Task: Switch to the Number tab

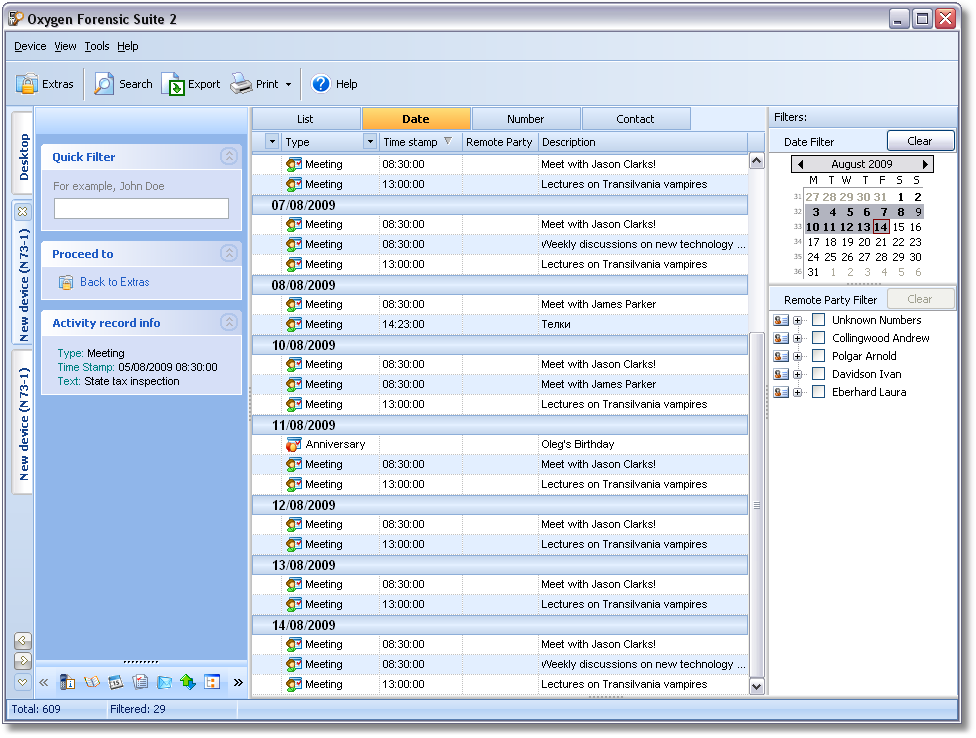Action: [525, 119]
